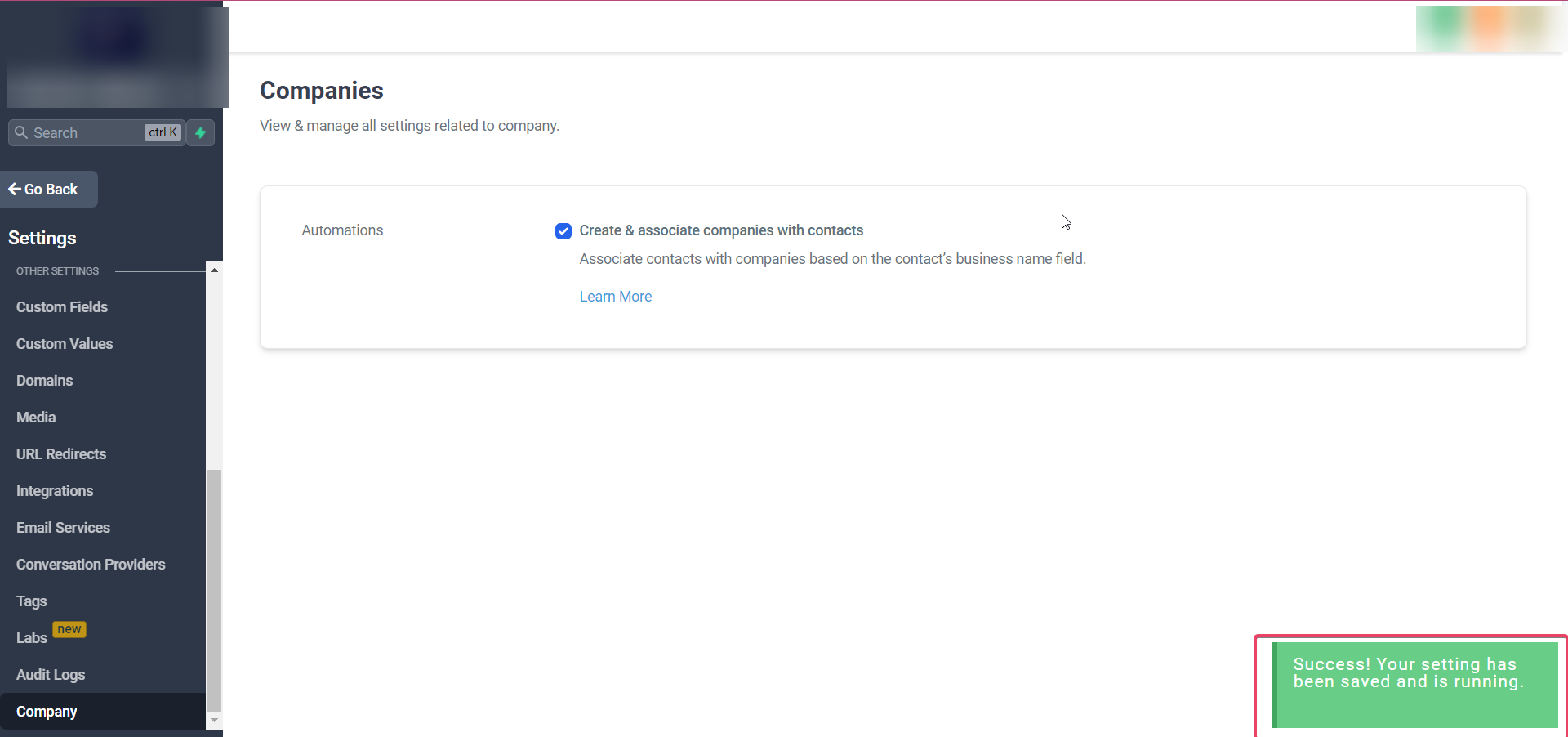Open the Learn More link
This screenshot has height=737, width=1568.
click(616, 297)
